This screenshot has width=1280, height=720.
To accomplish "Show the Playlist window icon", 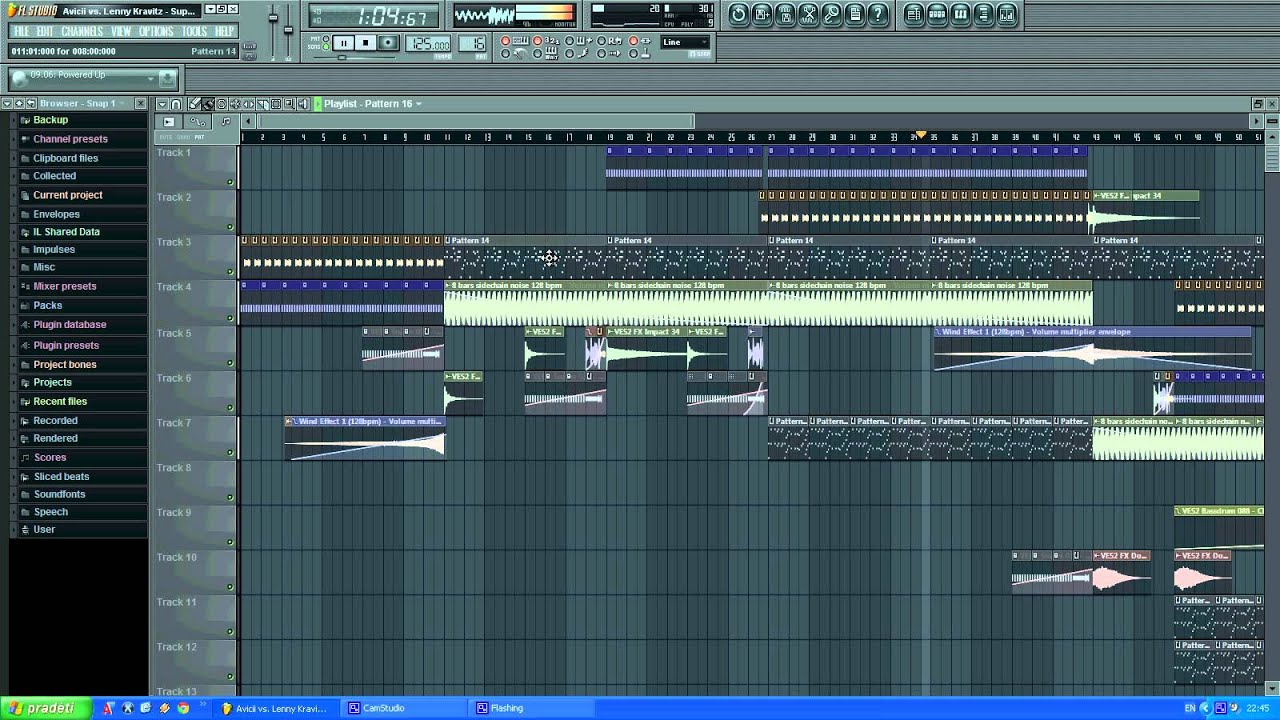I will [914, 14].
